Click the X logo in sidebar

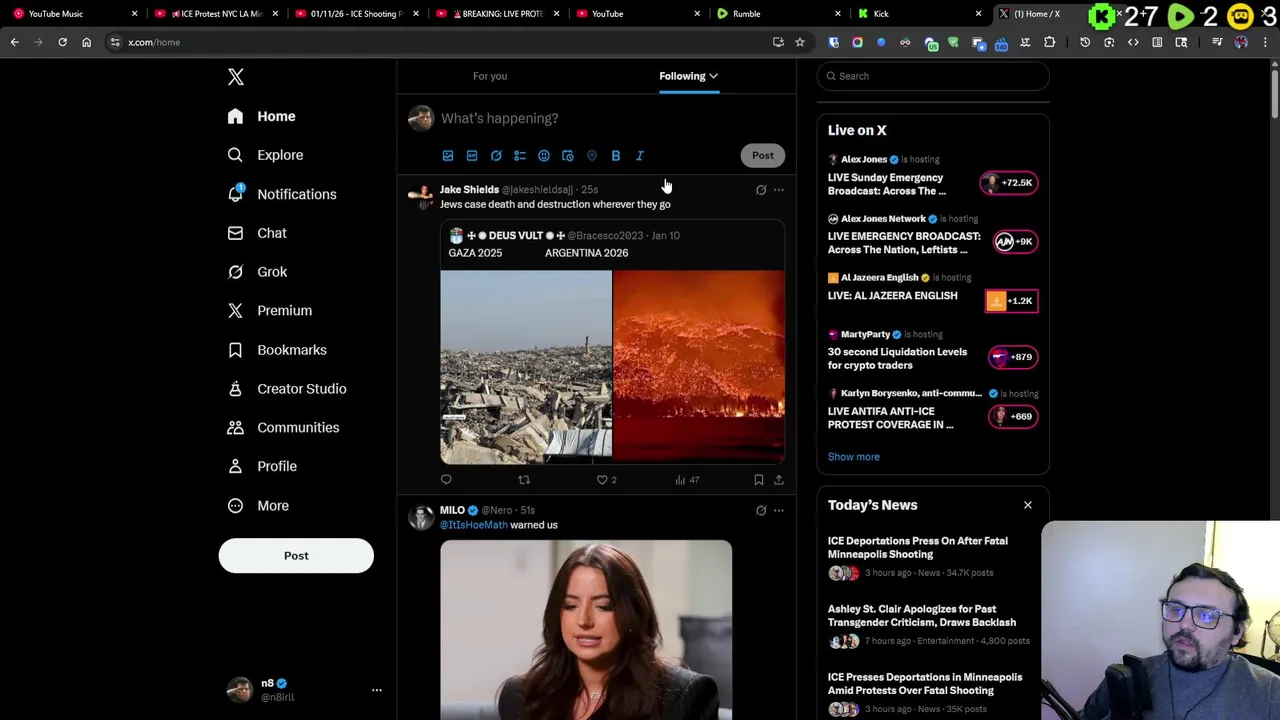[236, 77]
